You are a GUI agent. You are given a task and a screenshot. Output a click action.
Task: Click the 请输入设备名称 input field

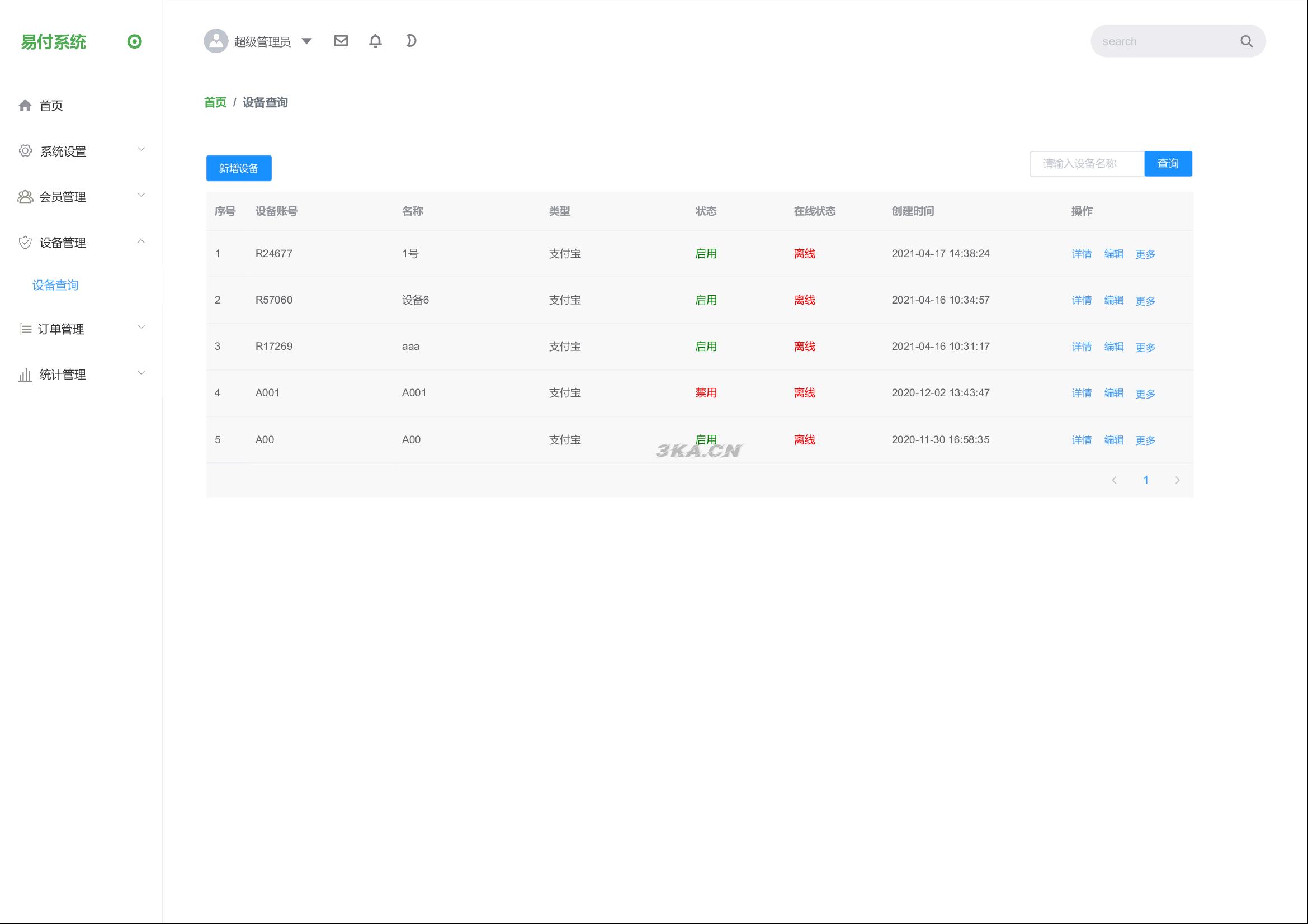(1087, 164)
